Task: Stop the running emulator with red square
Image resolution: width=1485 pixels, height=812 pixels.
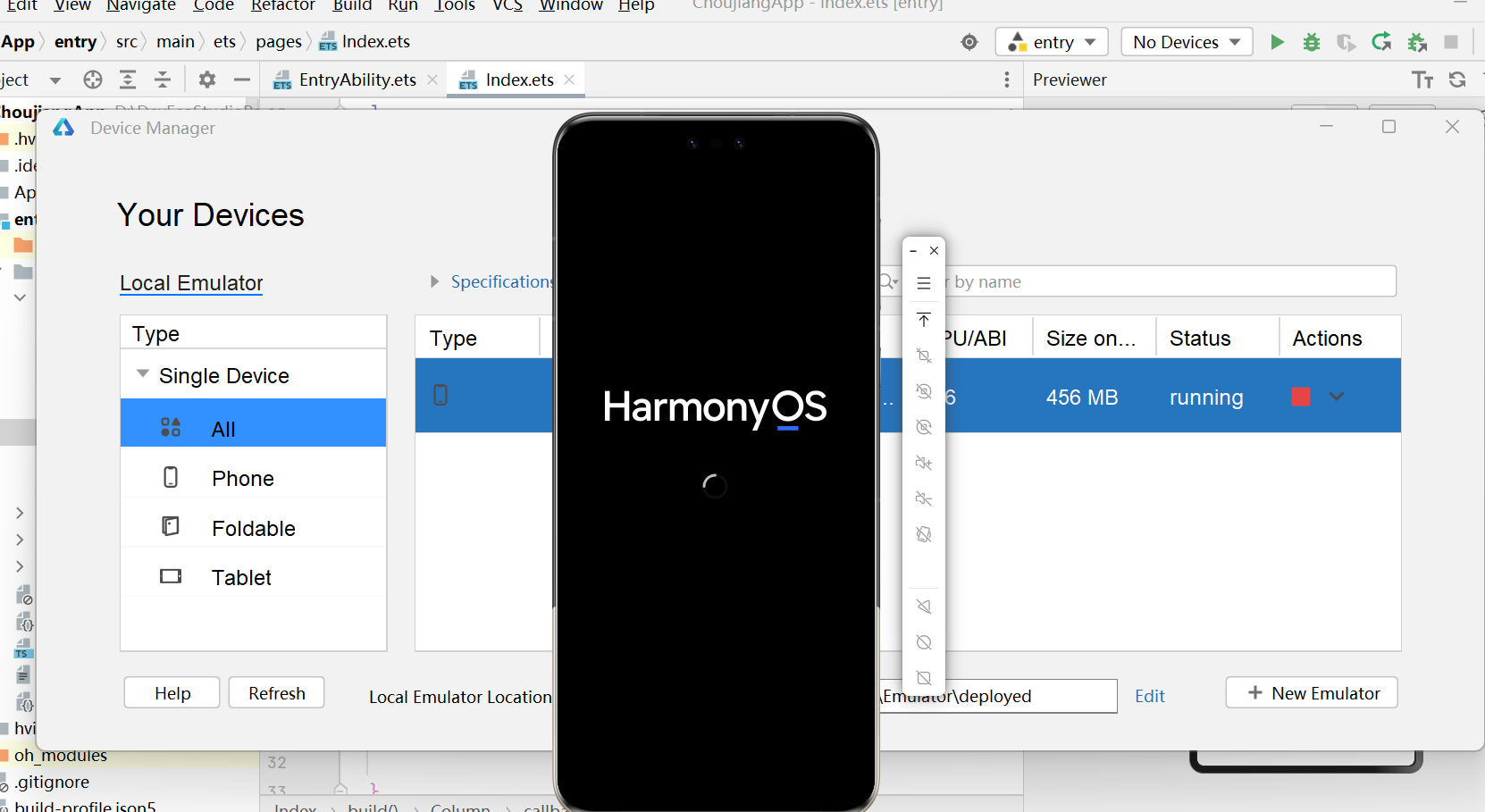Action: (x=1301, y=397)
